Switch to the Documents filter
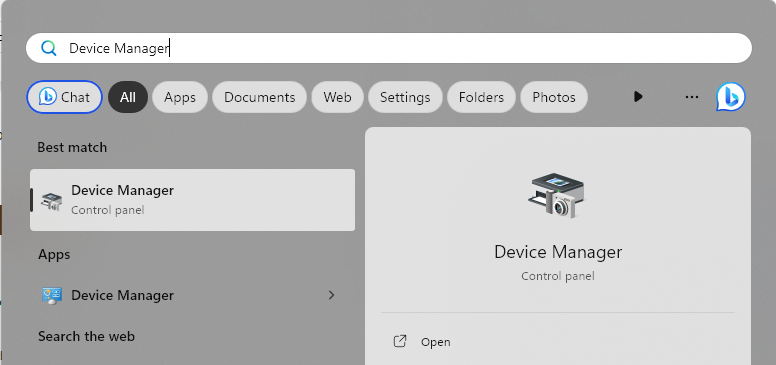The image size is (776, 365). 259,97
